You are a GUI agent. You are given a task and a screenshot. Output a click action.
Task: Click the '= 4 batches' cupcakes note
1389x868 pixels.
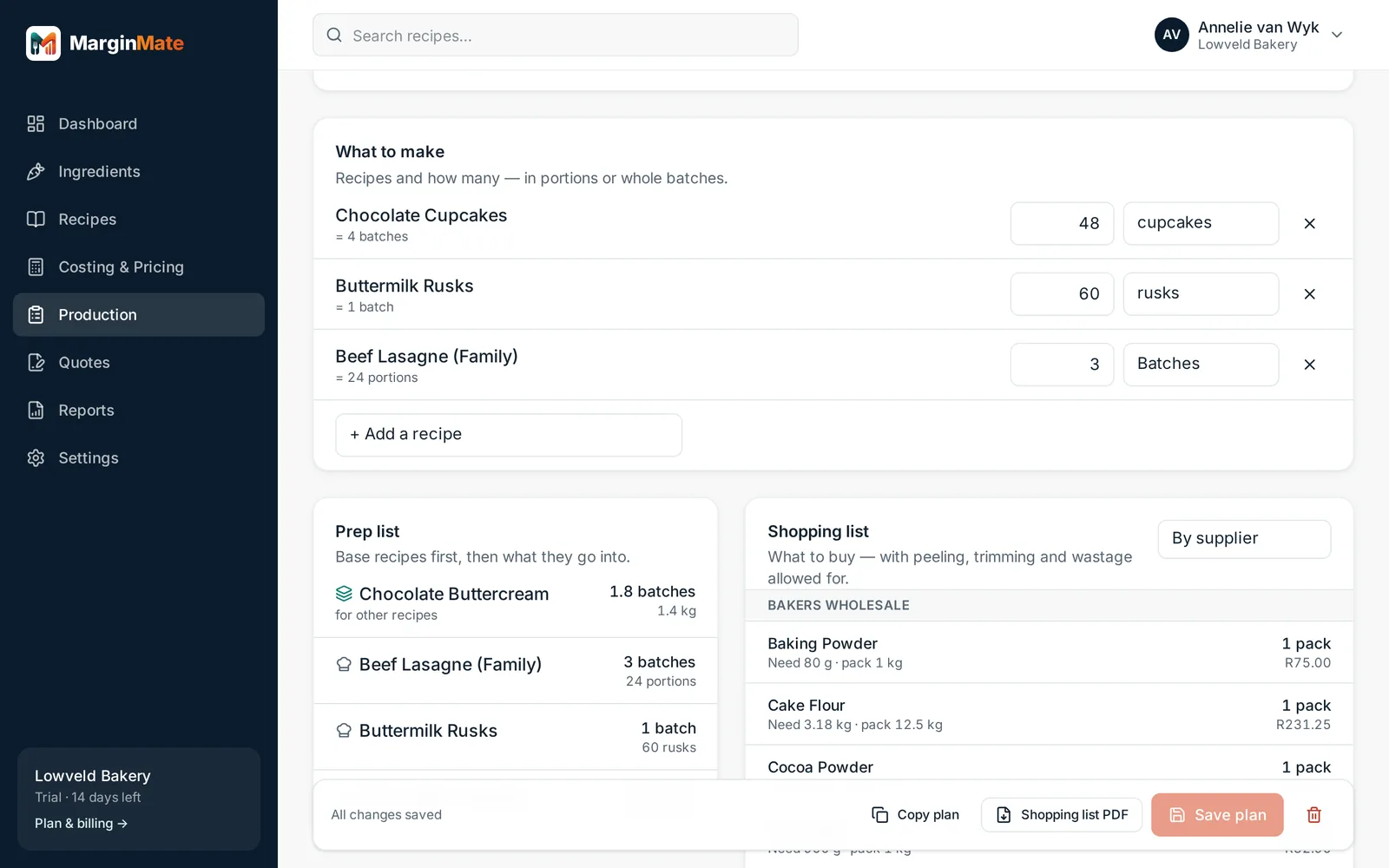coord(372,237)
